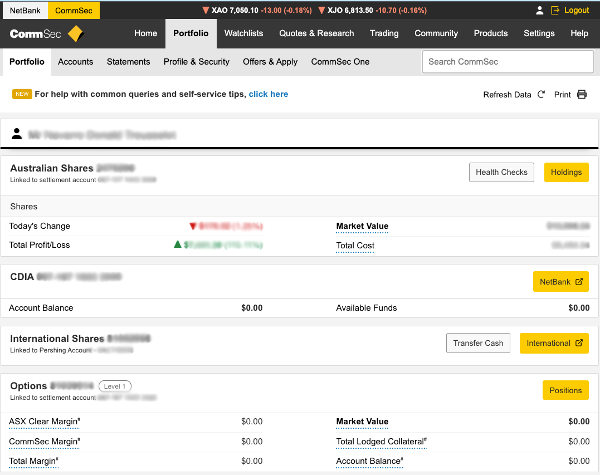600x475 pixels.
Task: Open the Trading menu
Action: 384,33
